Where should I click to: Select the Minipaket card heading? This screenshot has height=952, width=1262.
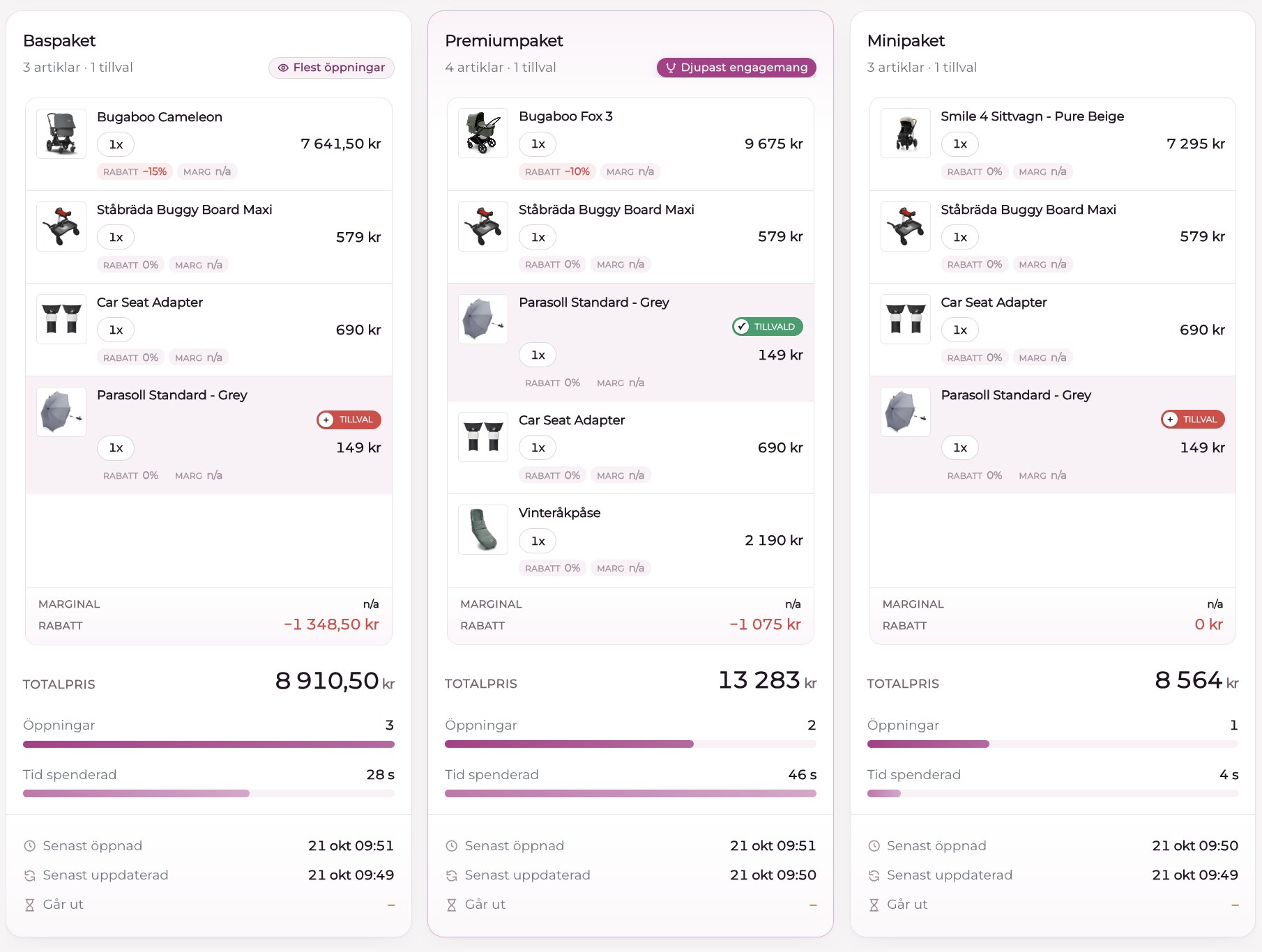pyautogui.click(x=906, y=40)
